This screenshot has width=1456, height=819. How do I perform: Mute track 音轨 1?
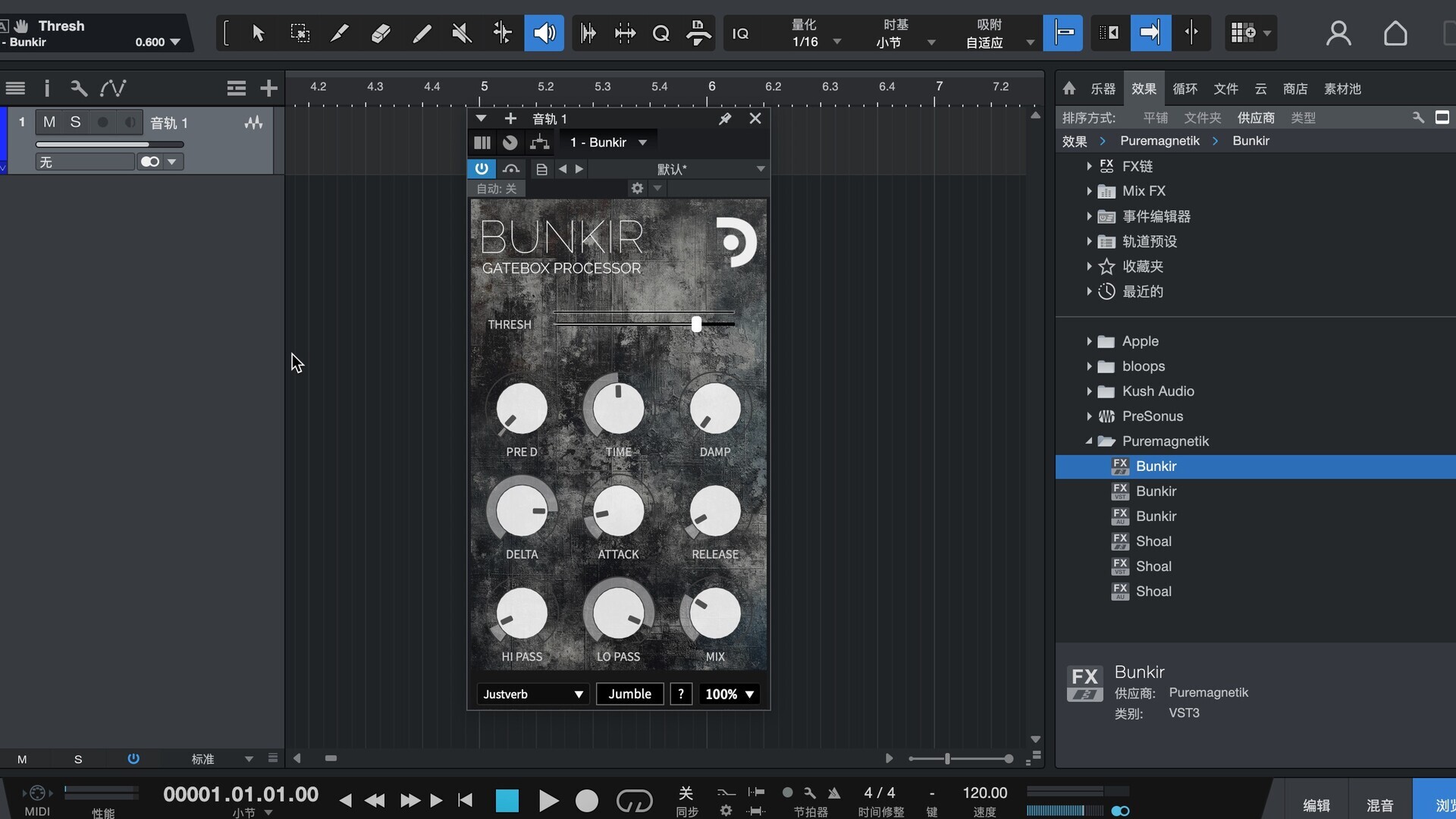click(x=49, y=122)
